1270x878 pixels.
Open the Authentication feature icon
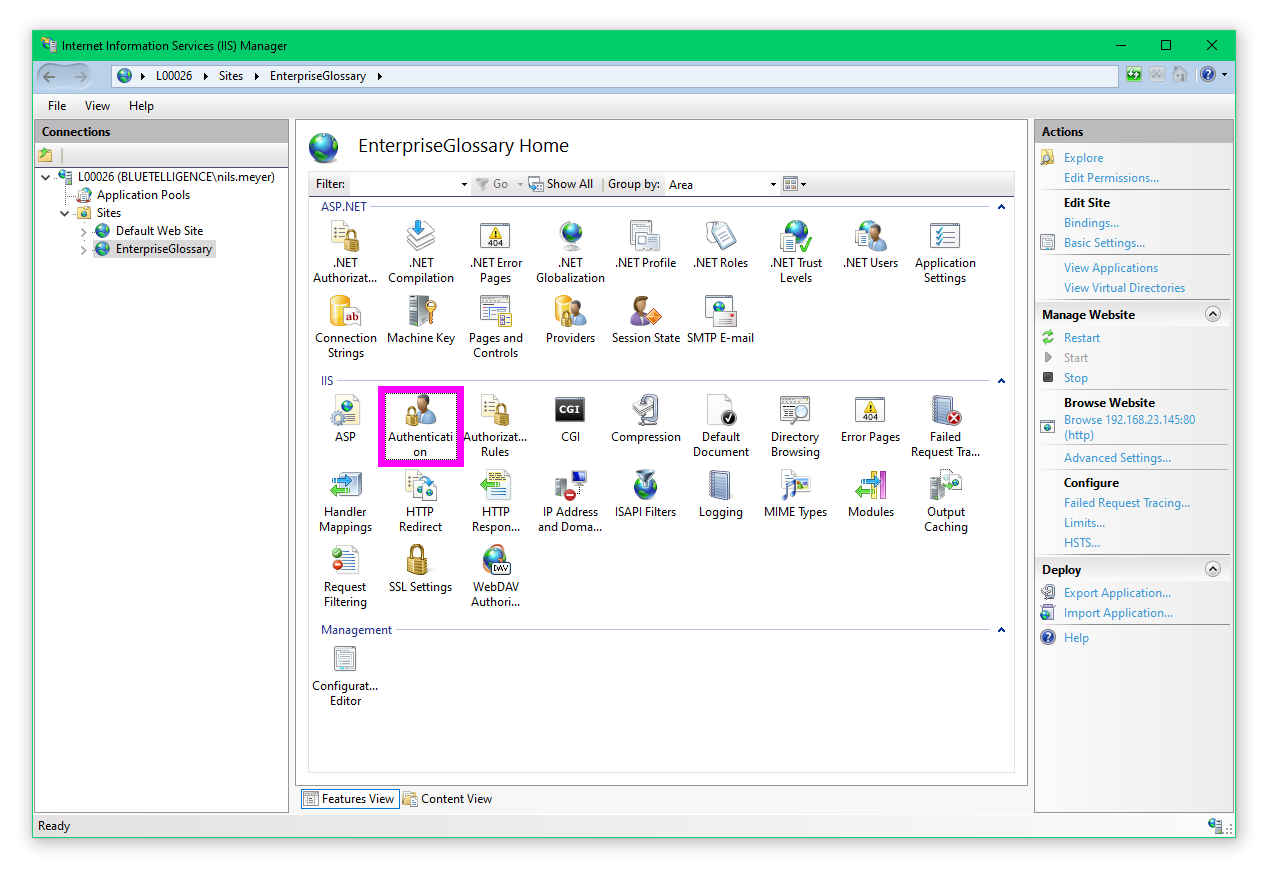tap(420, 425)
